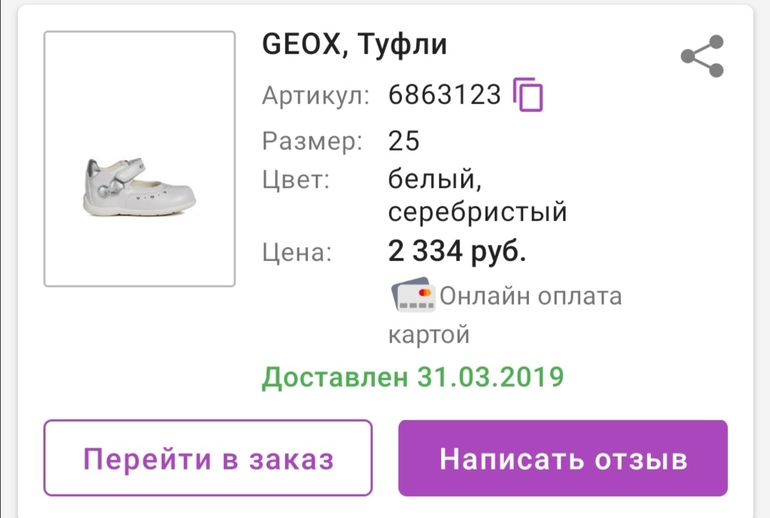Tap the "Цена:" label
The image size is (770, 518).
pyautogui.click(x=296, y=253)
